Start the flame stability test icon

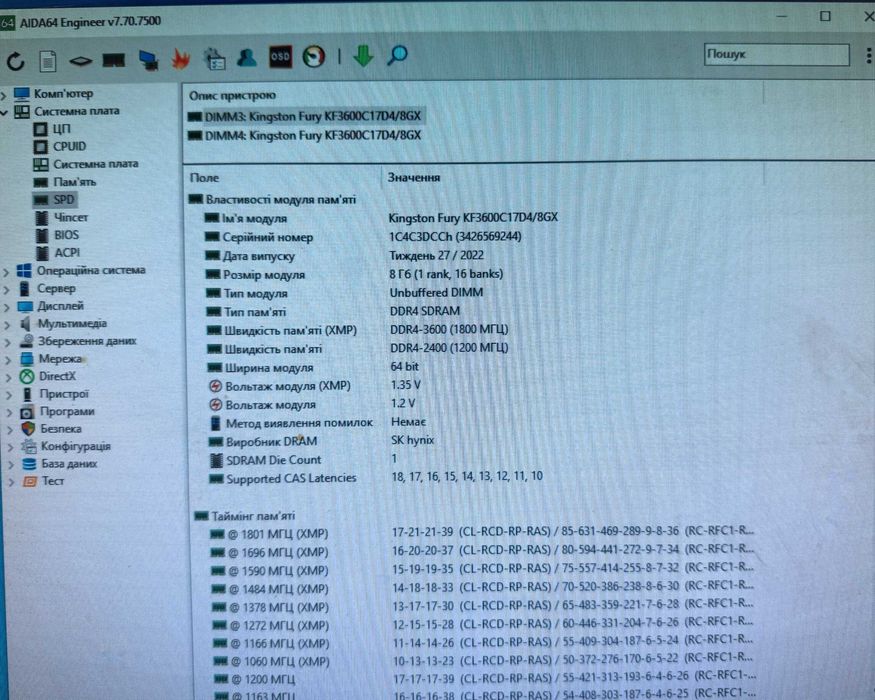click(x=181, y=59)
